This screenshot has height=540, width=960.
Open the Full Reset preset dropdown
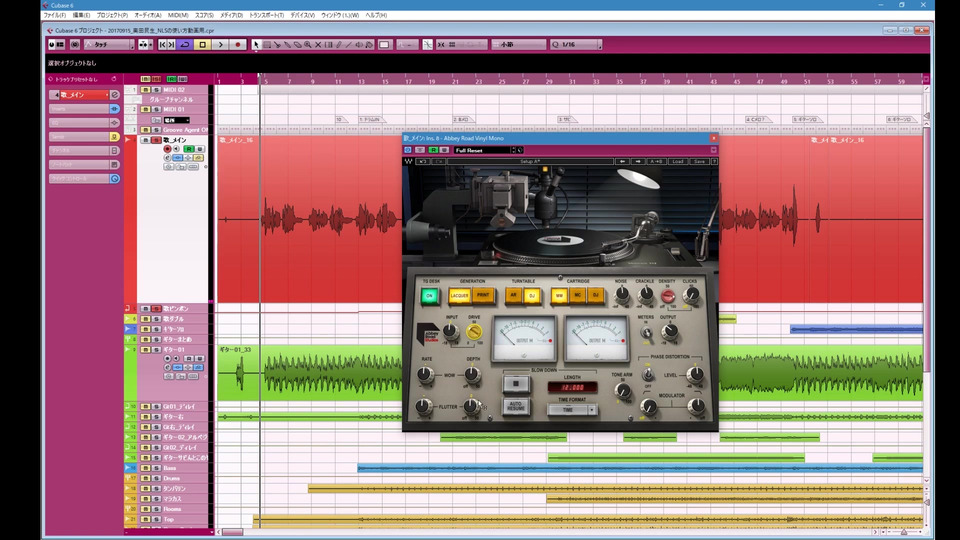pos(484,150)
